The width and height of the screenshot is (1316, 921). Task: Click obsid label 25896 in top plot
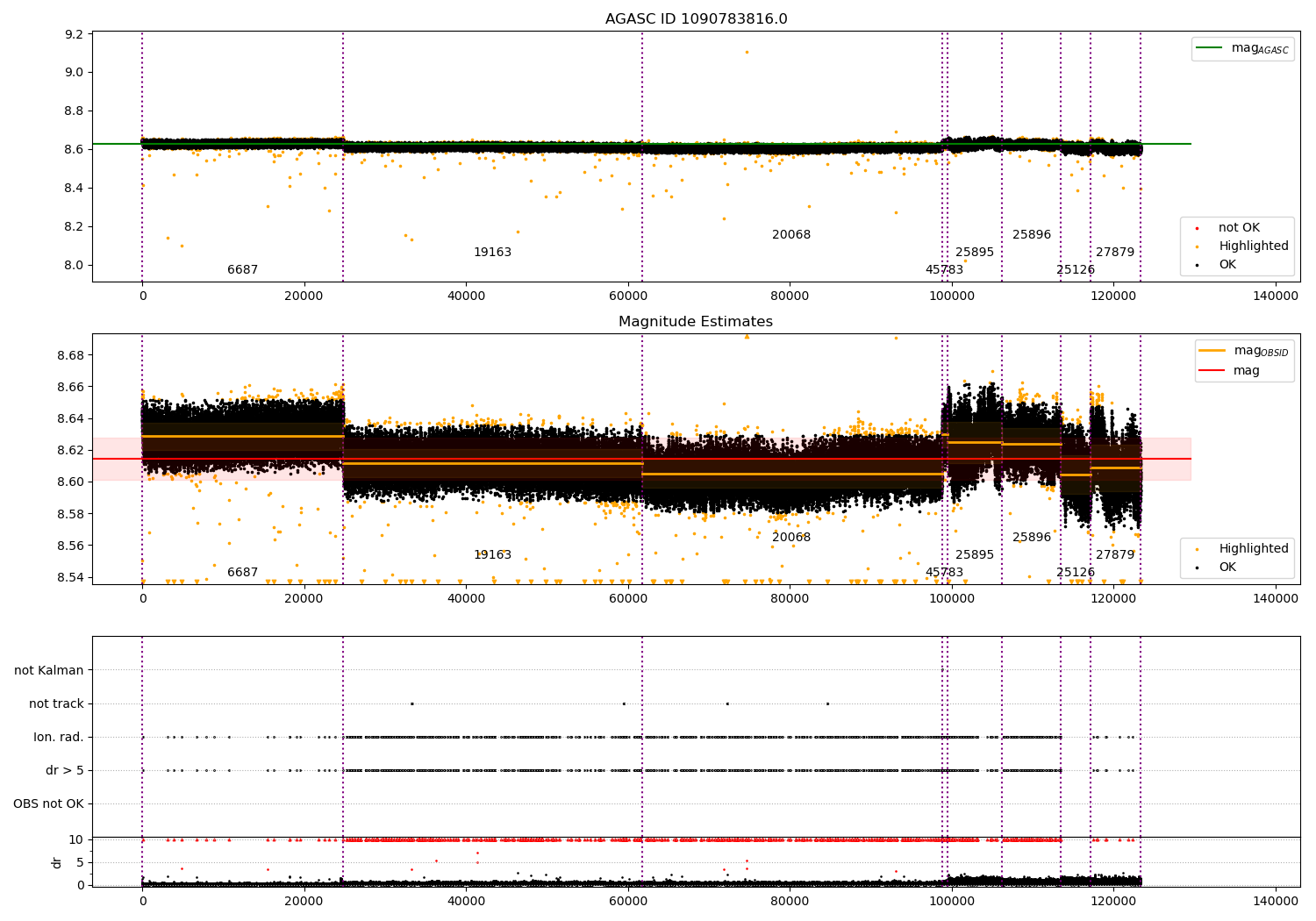click(1032, 235)
